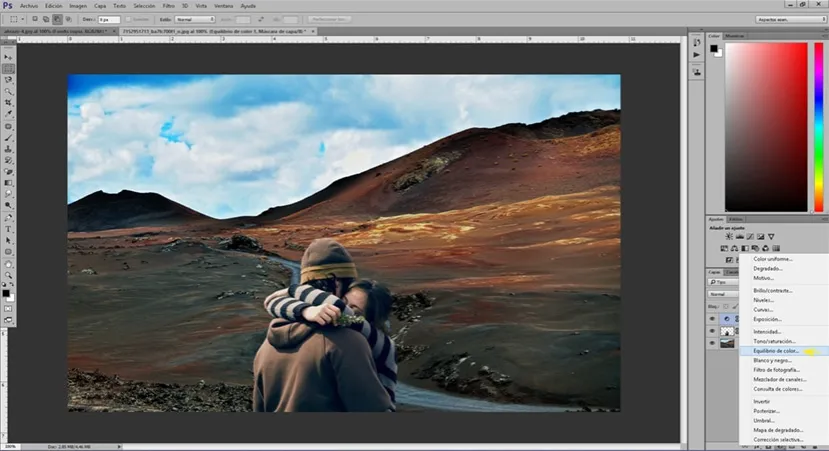
Task: Open the Filtro menu
Action: 167,5
